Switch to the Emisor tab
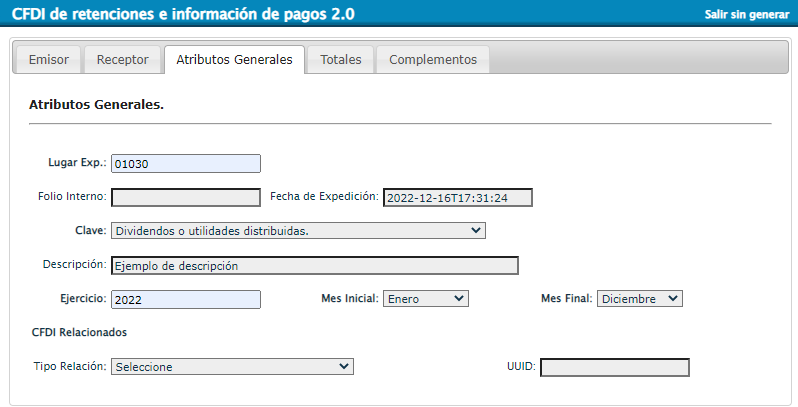798x407 pixels. (48, 60)
